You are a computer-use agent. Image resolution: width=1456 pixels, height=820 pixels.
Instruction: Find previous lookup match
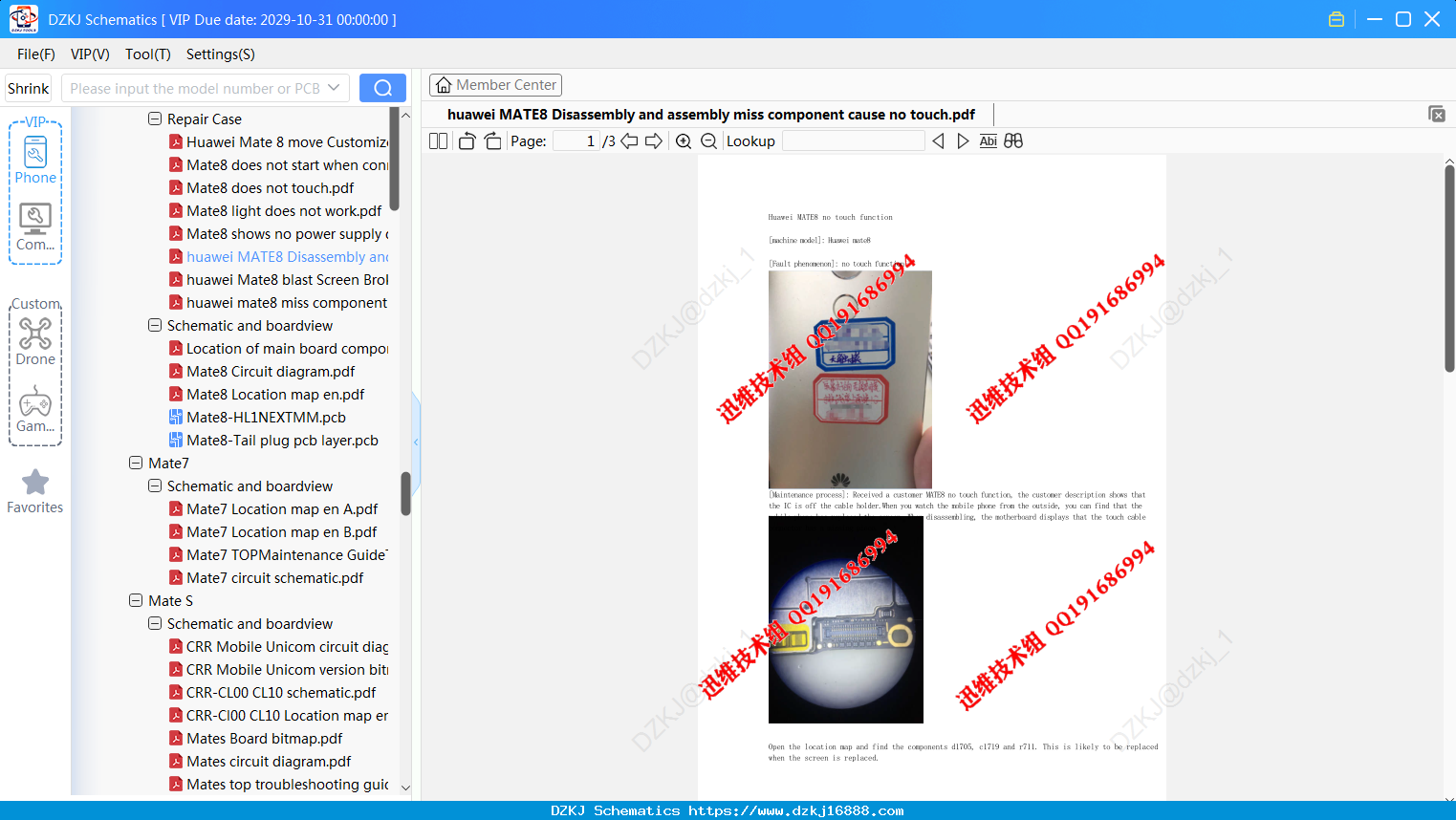(x=938, y=141)
